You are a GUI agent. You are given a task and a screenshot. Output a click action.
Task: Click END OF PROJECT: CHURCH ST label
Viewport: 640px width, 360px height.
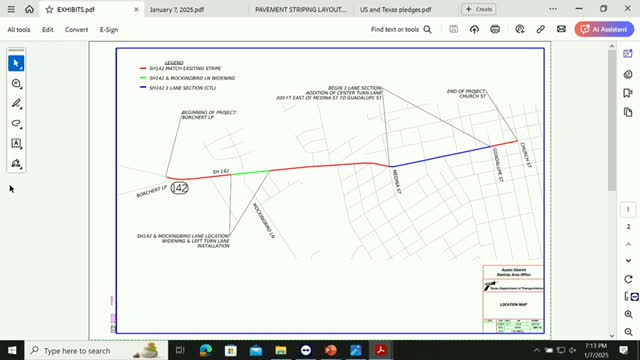[x=467, y=93]
